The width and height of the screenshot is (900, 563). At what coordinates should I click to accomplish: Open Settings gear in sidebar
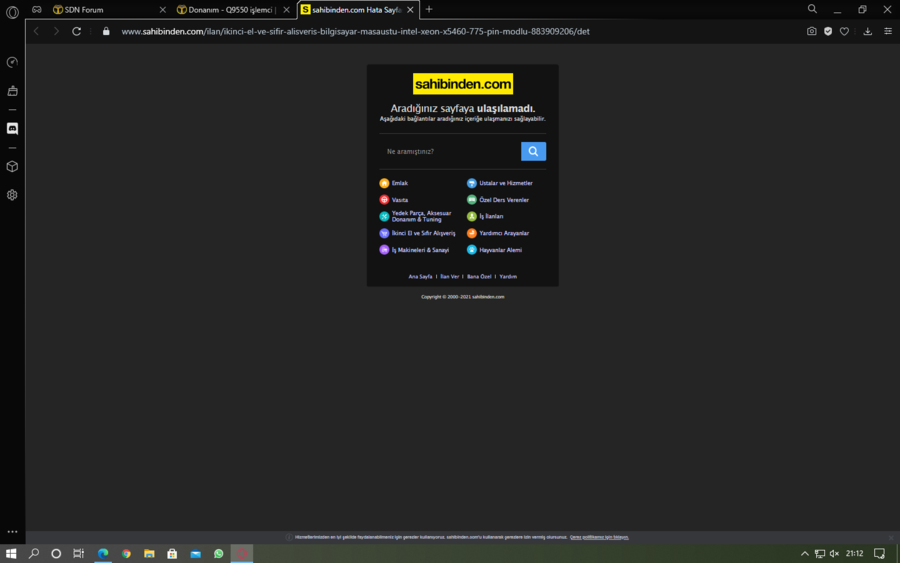(12, 195)
